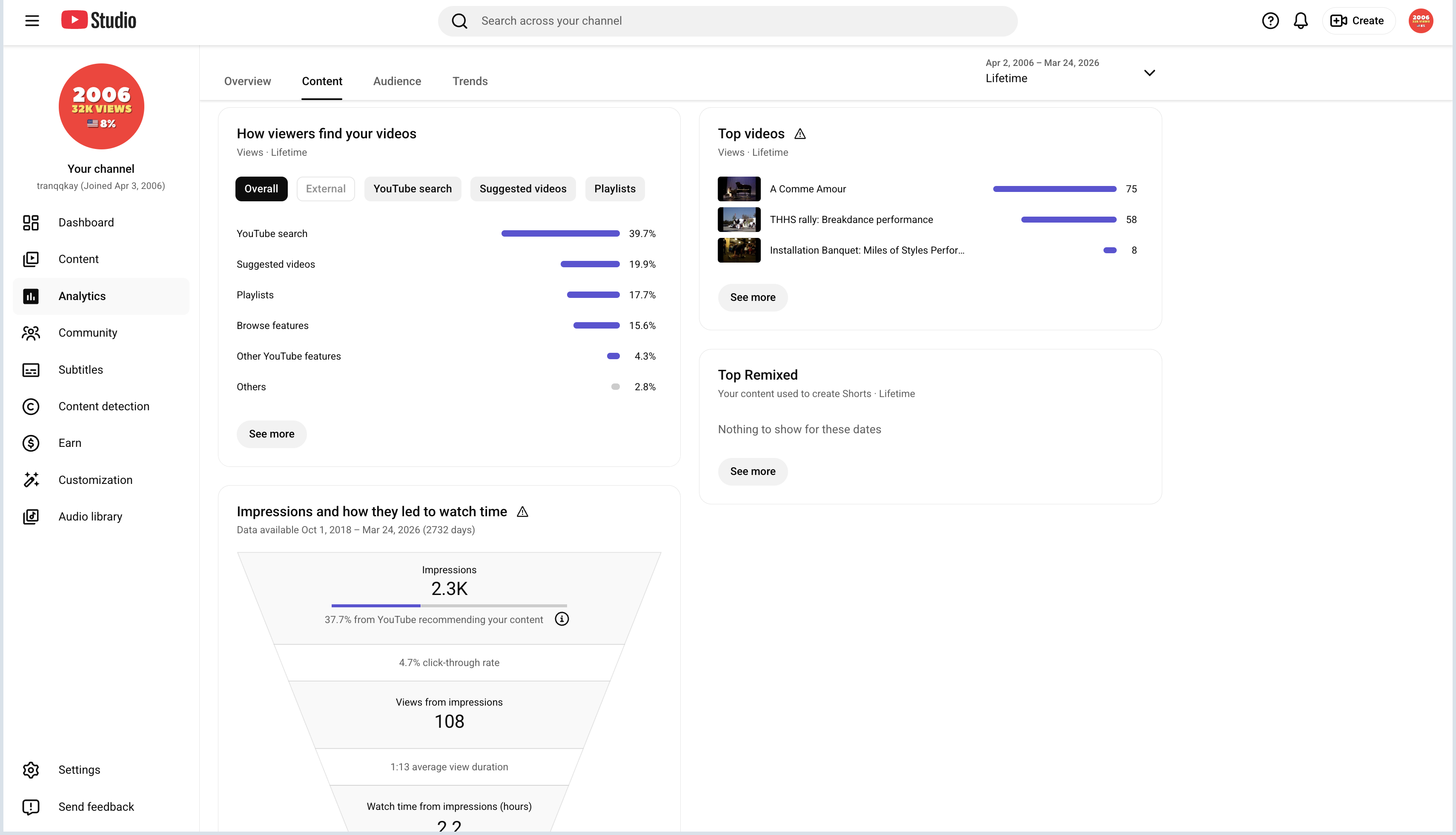
Task: Click the Suggested videos 19.9% bar
Action: pyautogui.click(x=590, y=264)
